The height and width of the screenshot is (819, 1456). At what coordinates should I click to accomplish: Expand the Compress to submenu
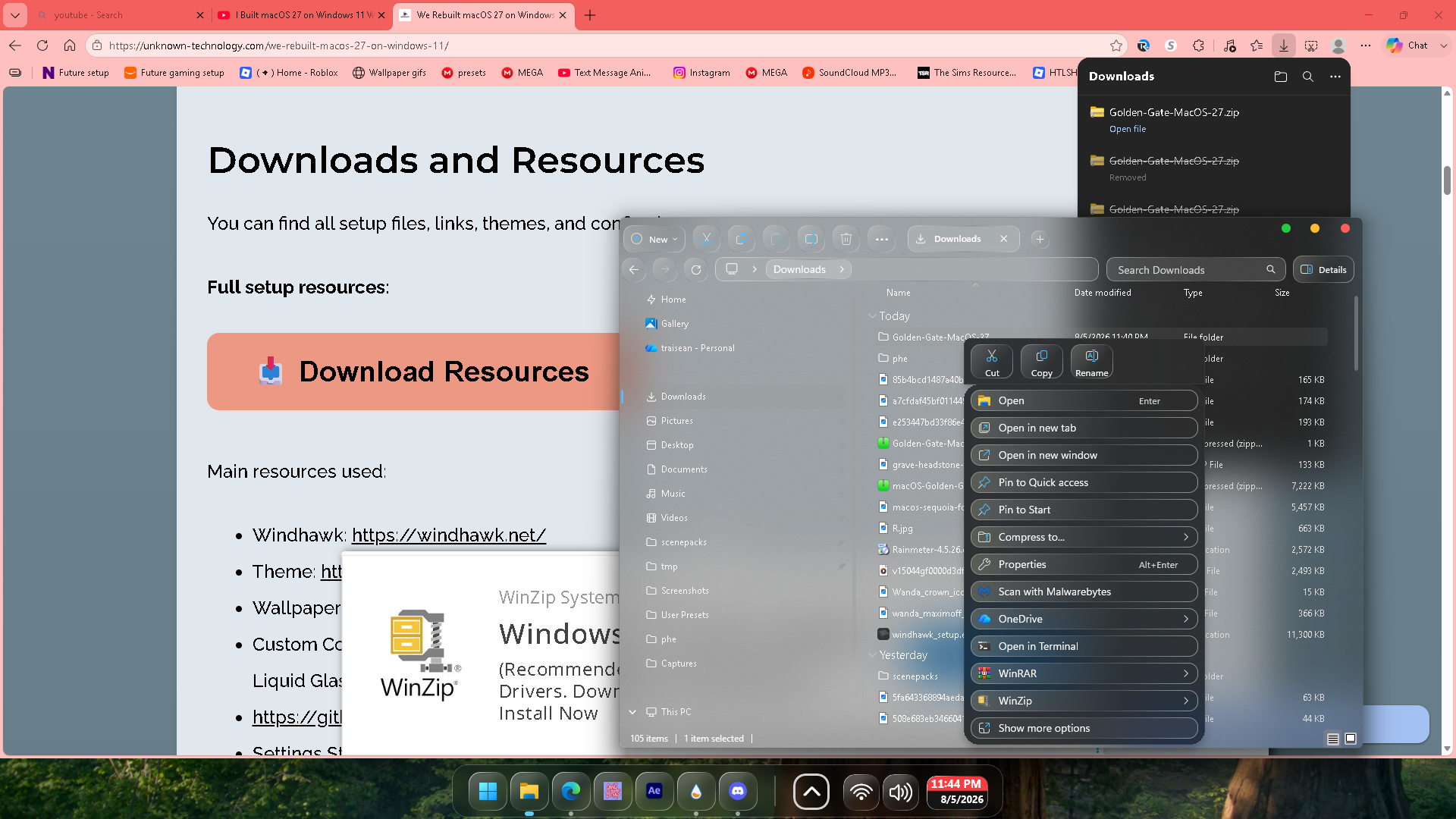pyautogui.click(x=1084, y=537)
